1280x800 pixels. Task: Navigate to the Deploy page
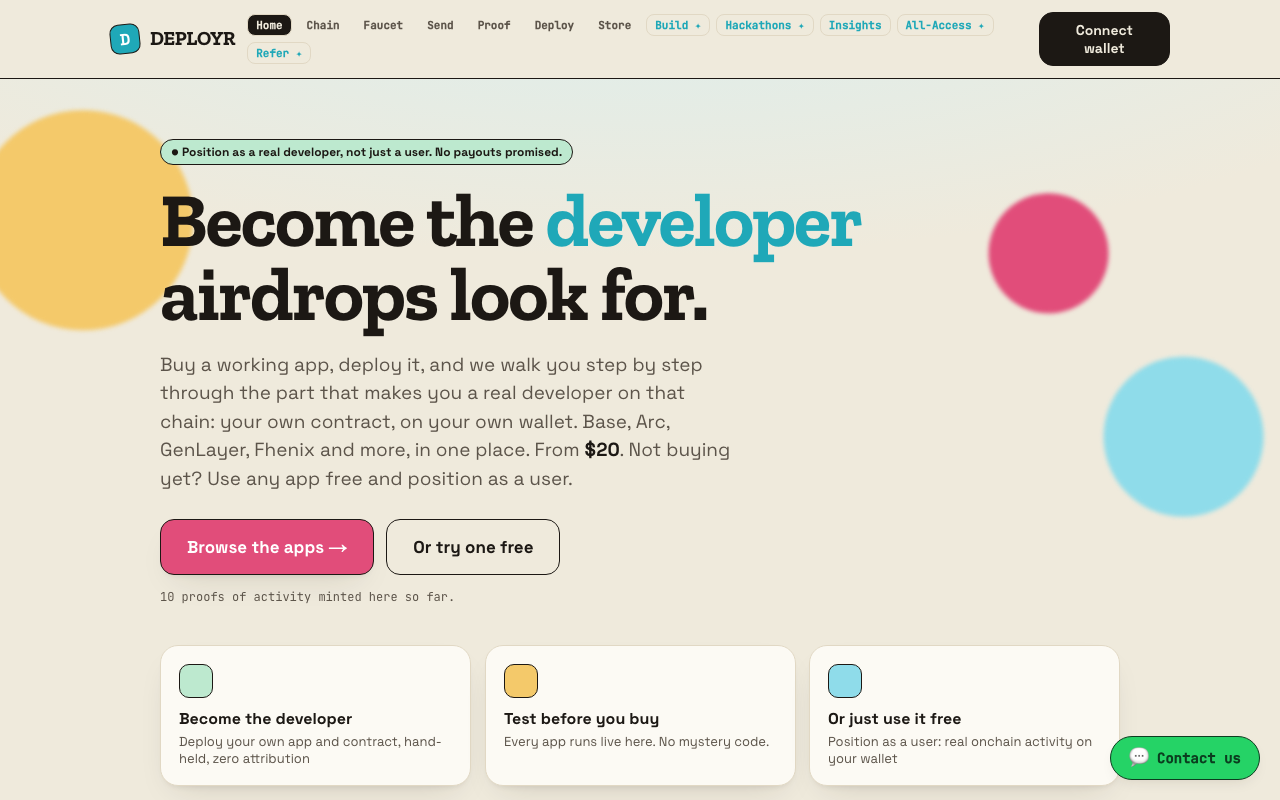tap(554, 25)
